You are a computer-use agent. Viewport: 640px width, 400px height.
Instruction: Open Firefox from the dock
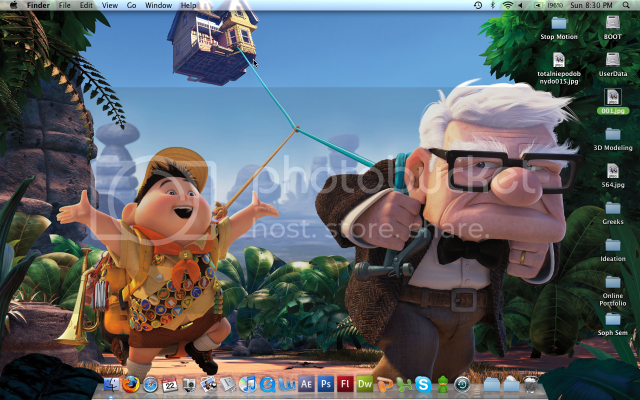131,384
